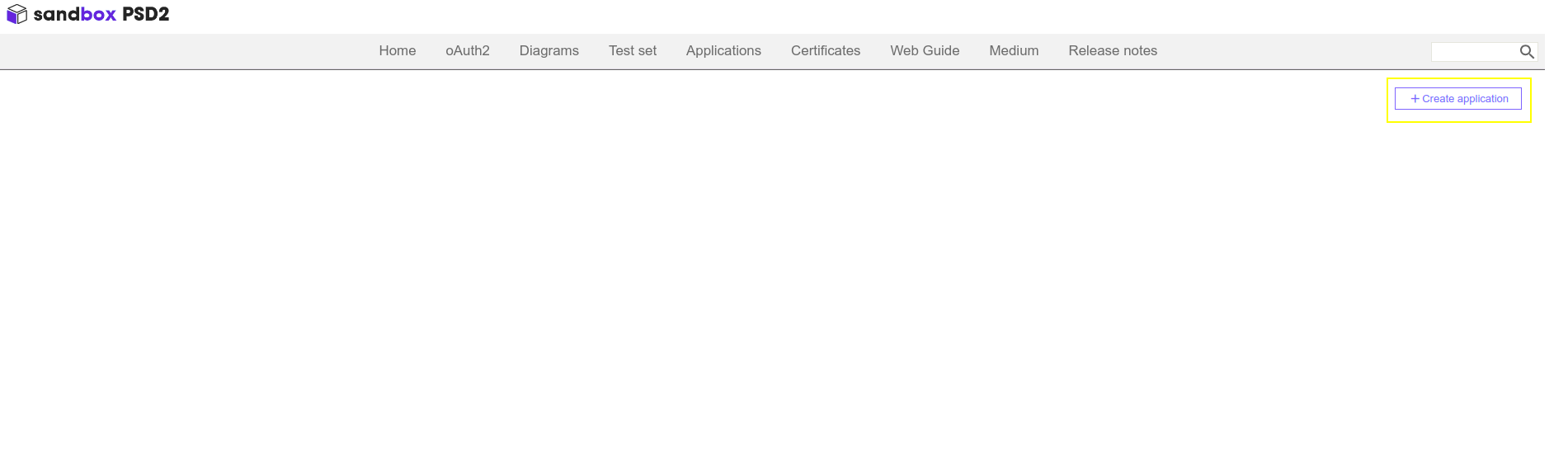The height and width of the screenshot is (475, 1568).
Task: Visit the Web Guide page
Action: (925, 51)
